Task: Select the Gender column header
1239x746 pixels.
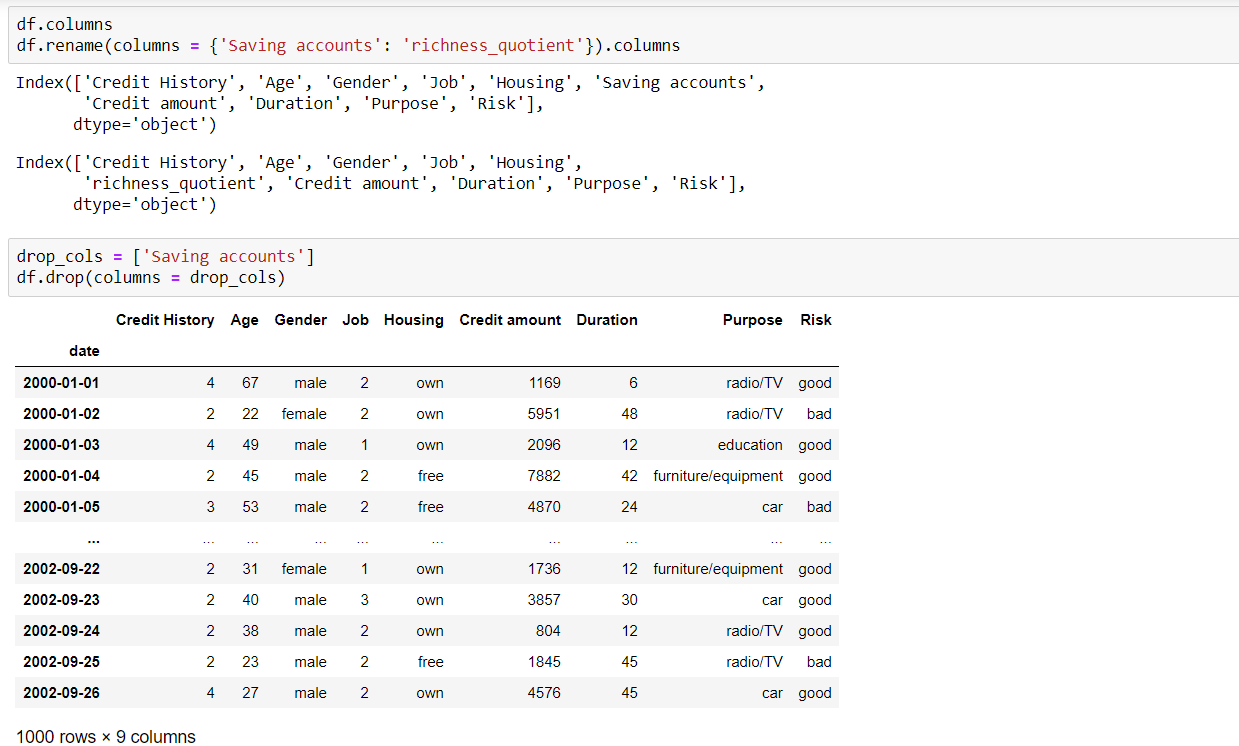Action: pos(300,320)
